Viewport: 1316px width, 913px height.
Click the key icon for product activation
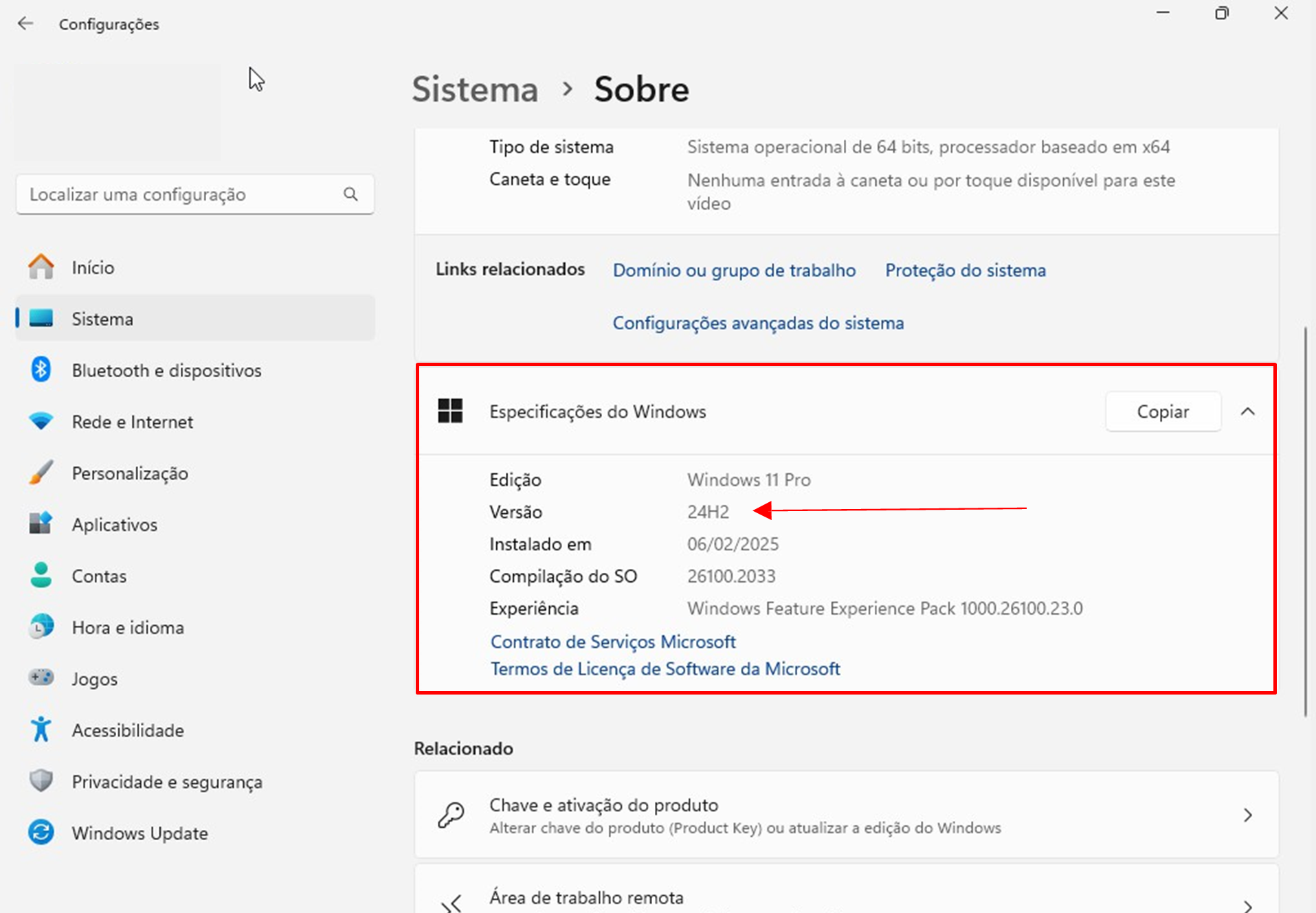(451, 815)
